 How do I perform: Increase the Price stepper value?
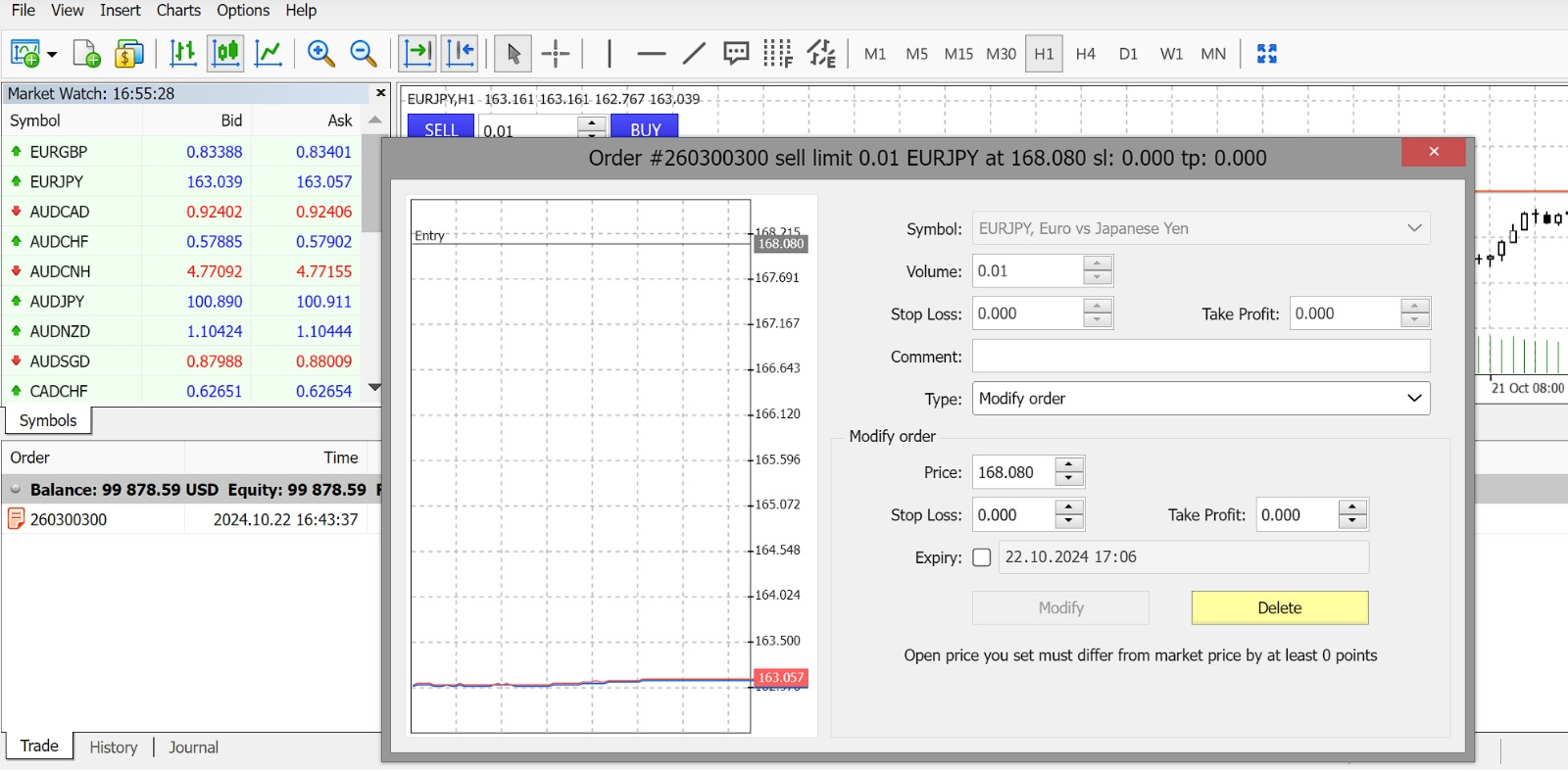(x=1069, y=464)
